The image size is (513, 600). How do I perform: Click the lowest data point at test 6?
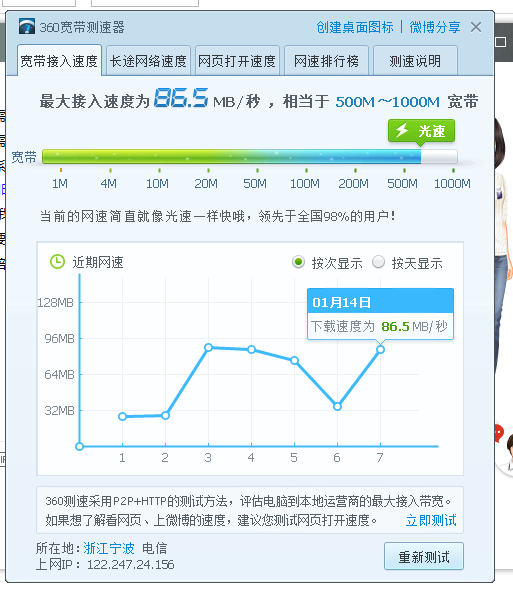pyautogui.click(x=337, y=406)
